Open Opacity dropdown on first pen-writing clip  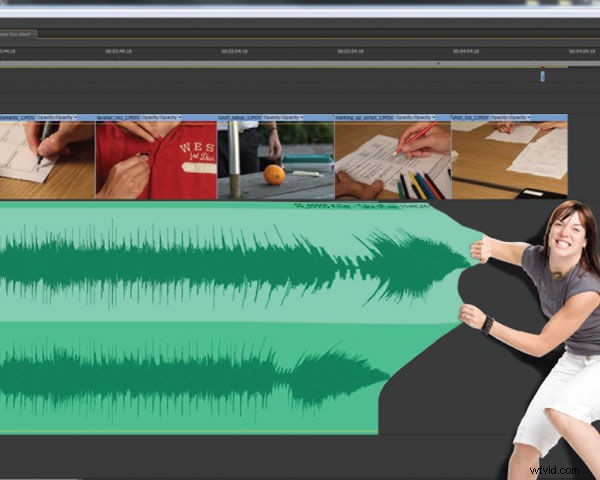(x=57, y=118)
